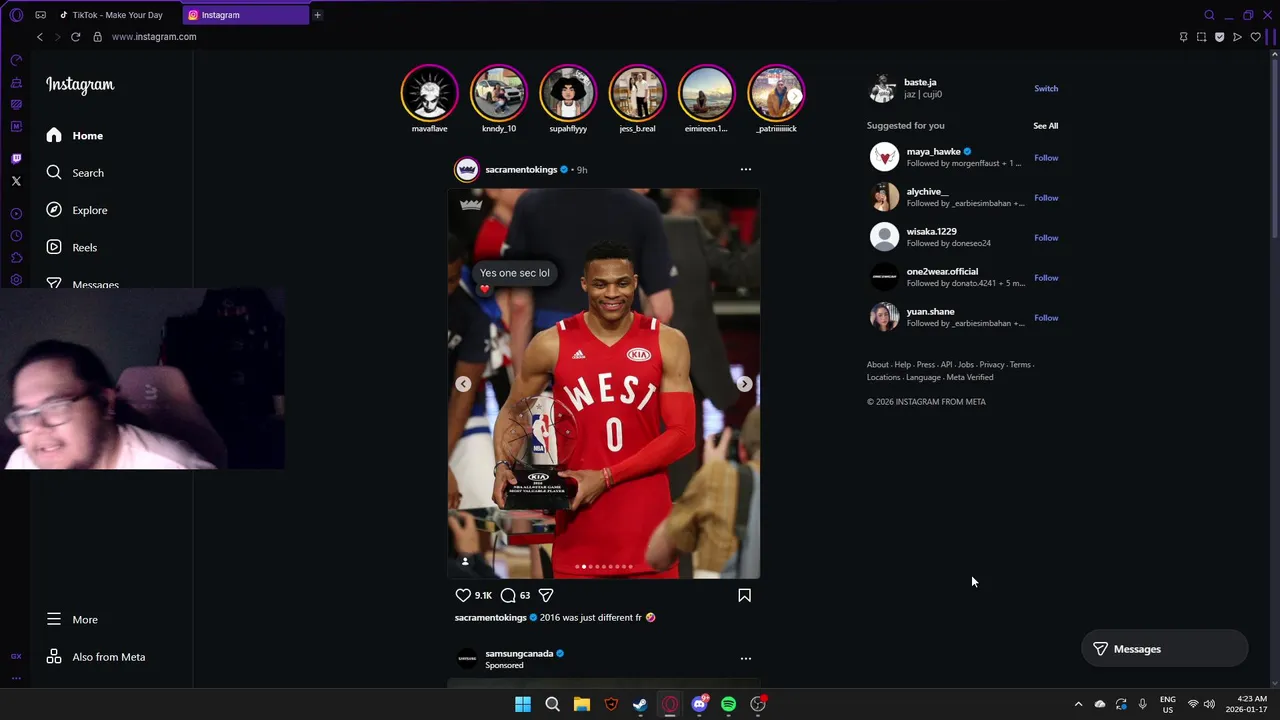Follow alychive__ from suggestions
Screen dimensions: 1280x720
[1046, 198]
